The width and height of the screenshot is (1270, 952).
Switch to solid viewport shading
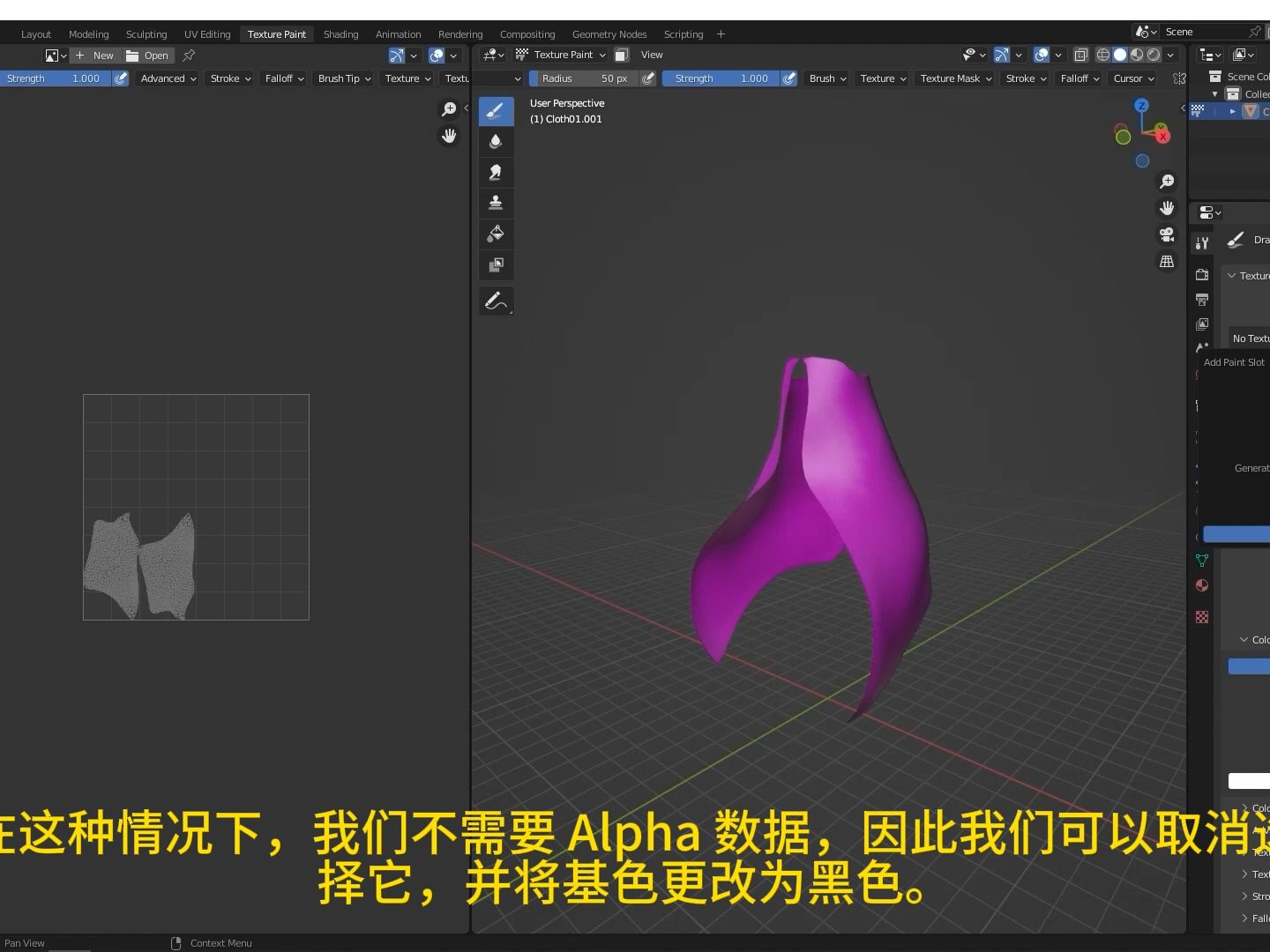(1120, 55)
